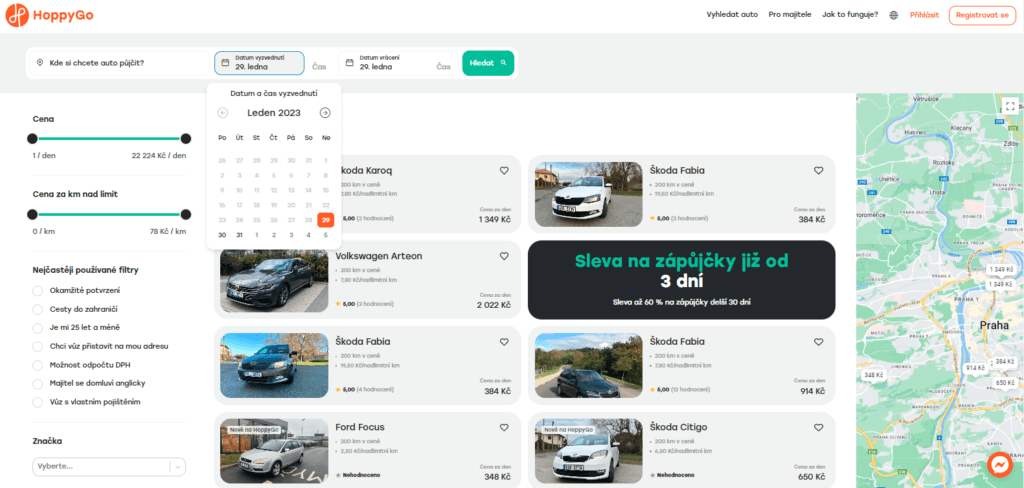
Task: Enable Okamžité potvrzení filter
Action: click(37, 291)
